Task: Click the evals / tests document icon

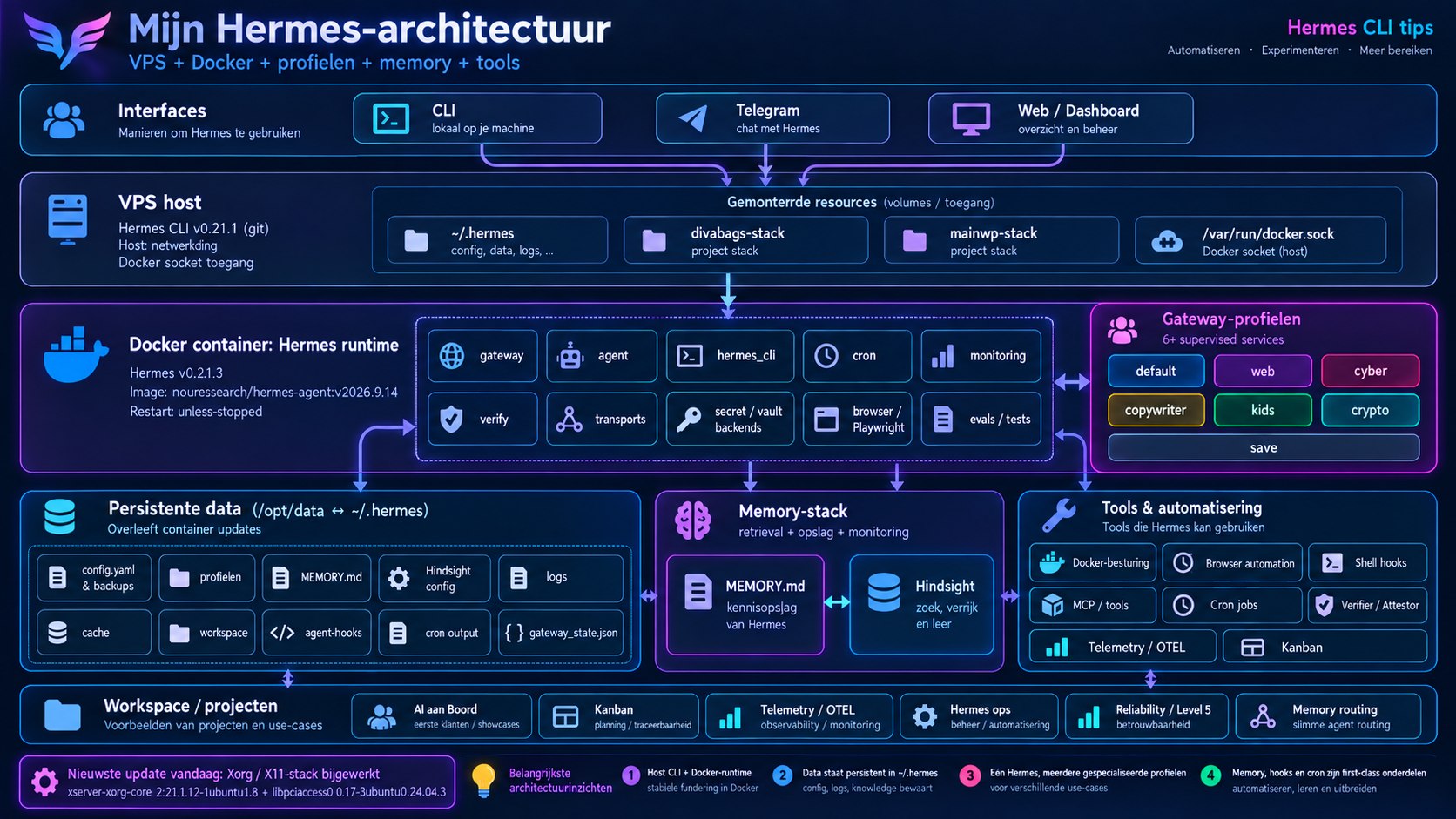Action: [x=943, y=420]
